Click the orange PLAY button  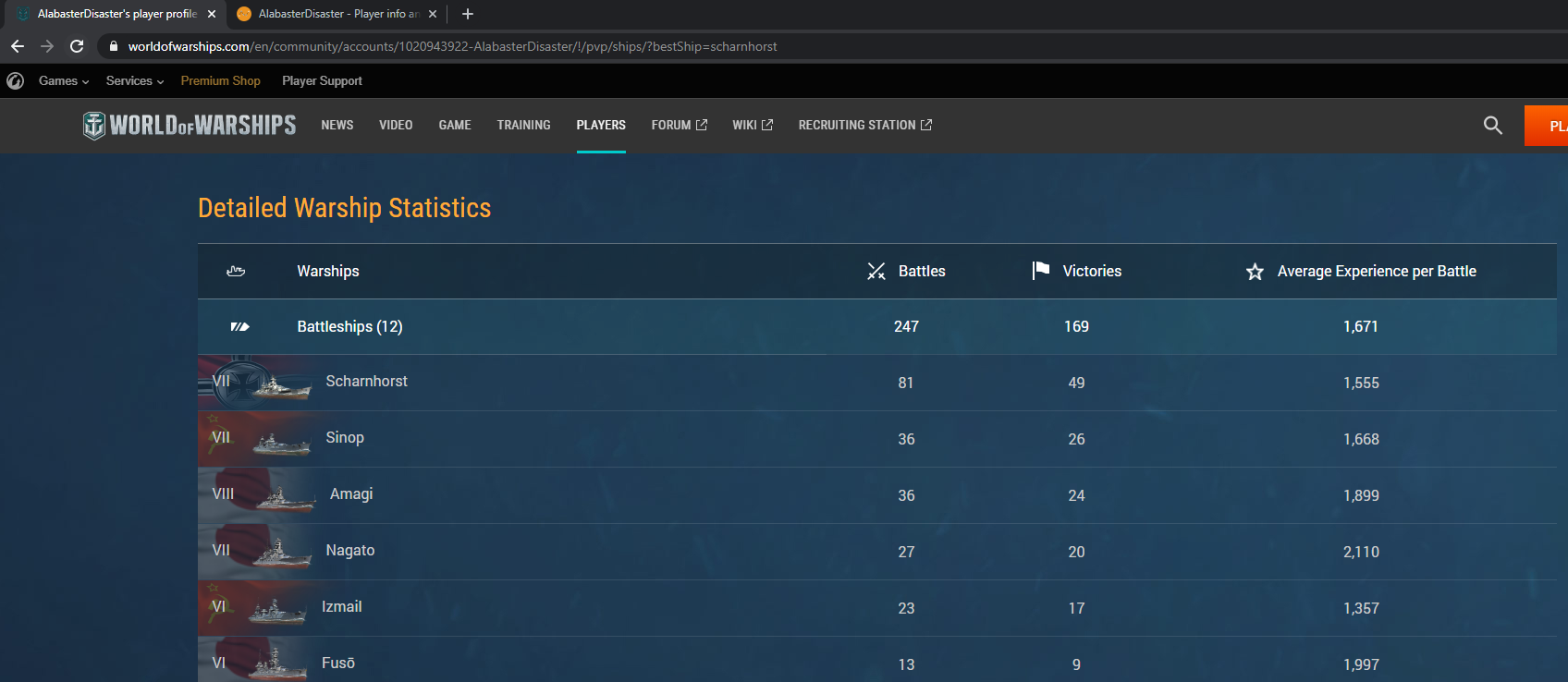(x=1546, y=126)
